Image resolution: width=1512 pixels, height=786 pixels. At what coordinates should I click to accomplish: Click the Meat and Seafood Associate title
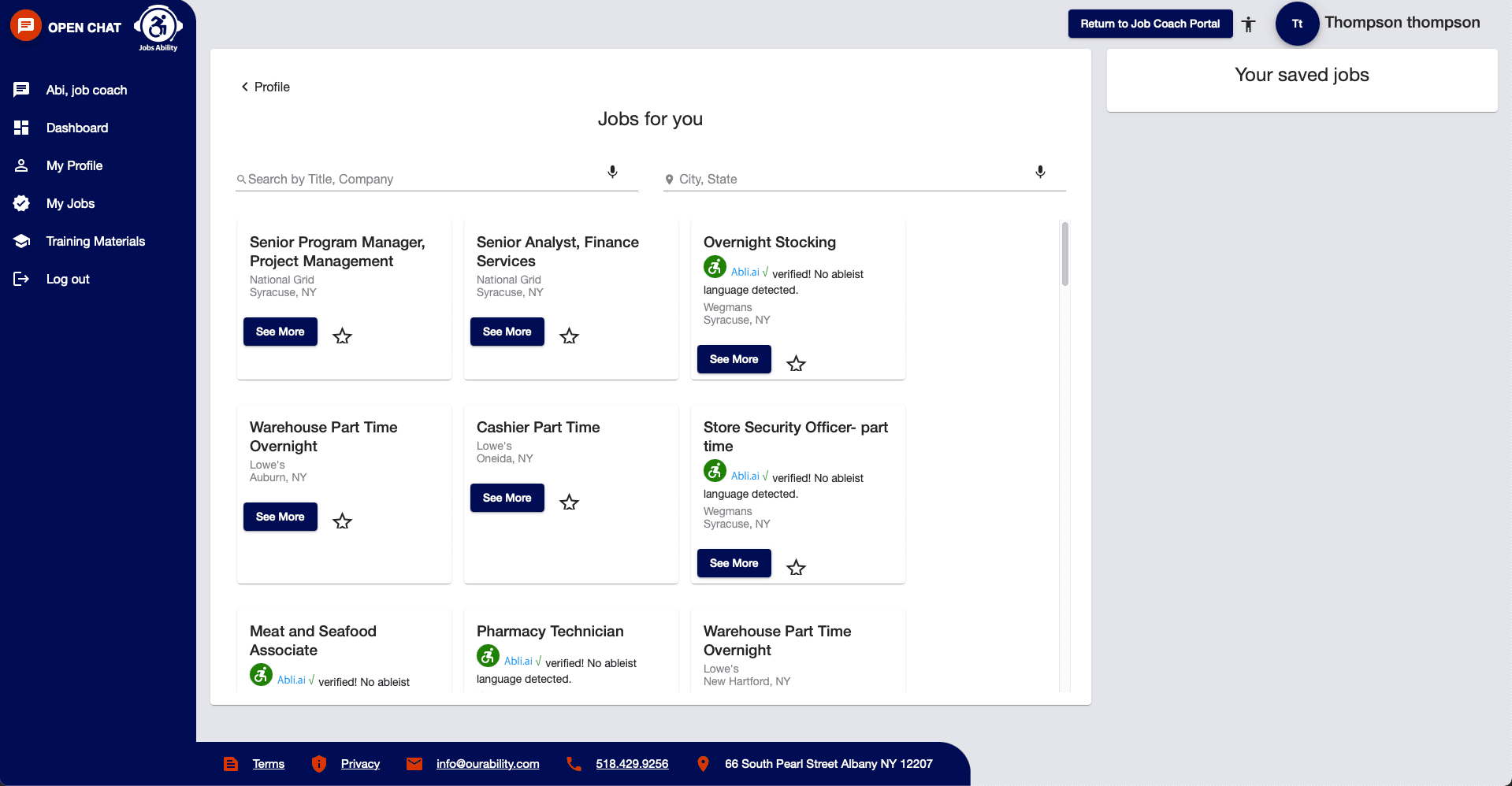(313, 640)
